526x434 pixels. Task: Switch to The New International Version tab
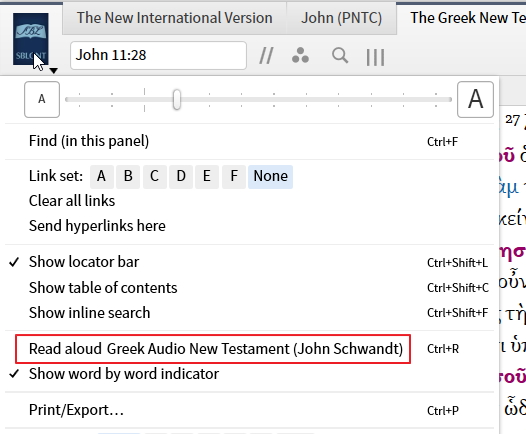point(174,18)
